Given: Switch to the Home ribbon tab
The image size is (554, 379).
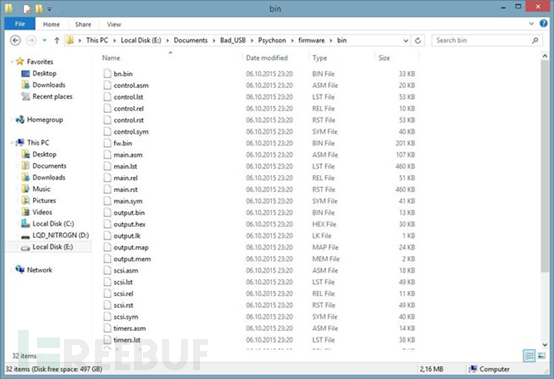Looking at the screenshot, I should (x=51, y=24).
